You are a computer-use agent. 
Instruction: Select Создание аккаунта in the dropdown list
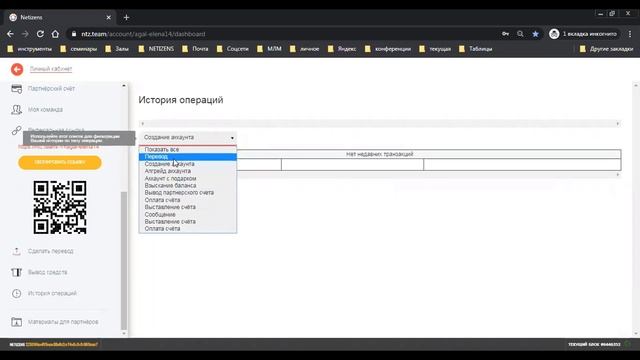pyautogui.click(x=188, y=164)
